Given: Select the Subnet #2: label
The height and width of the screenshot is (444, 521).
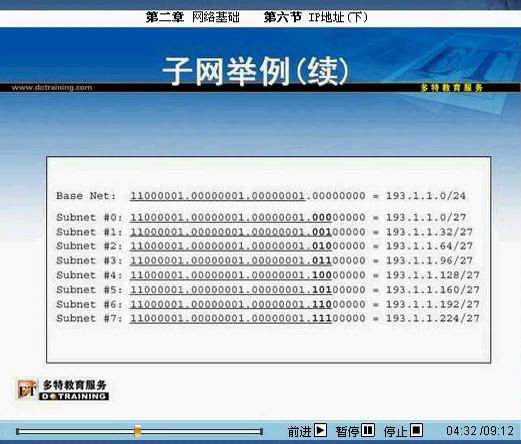Looking at the screenshot, I should coord(89,246).
